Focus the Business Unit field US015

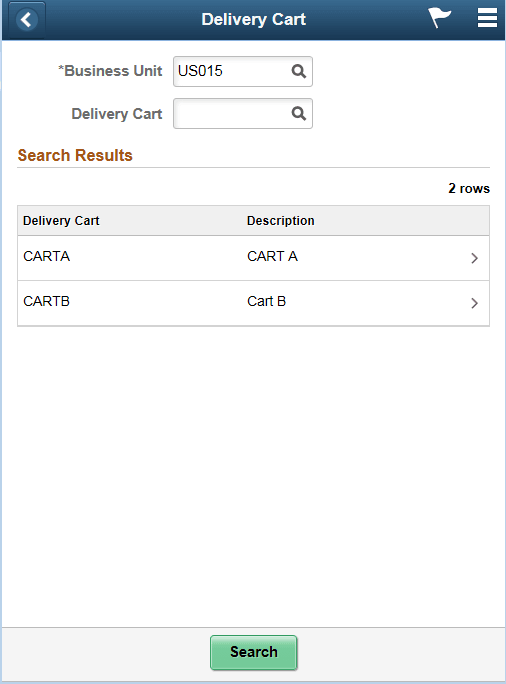(243, 71)
